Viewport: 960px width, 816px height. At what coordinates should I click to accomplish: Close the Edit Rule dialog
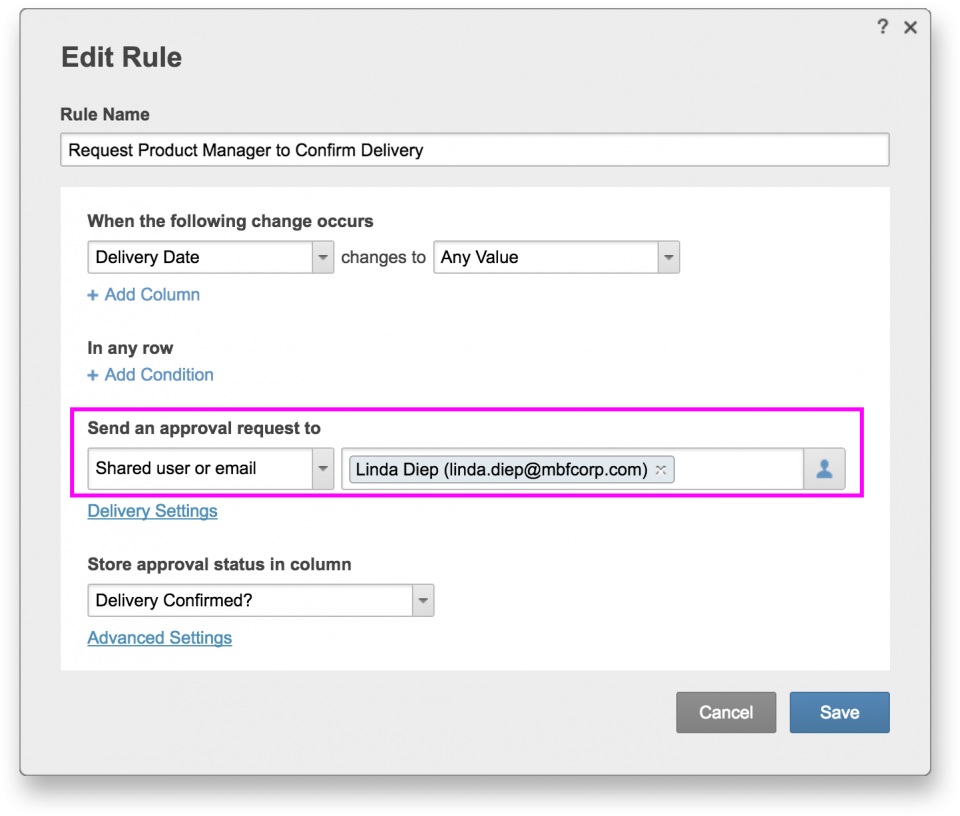point(910,28)
